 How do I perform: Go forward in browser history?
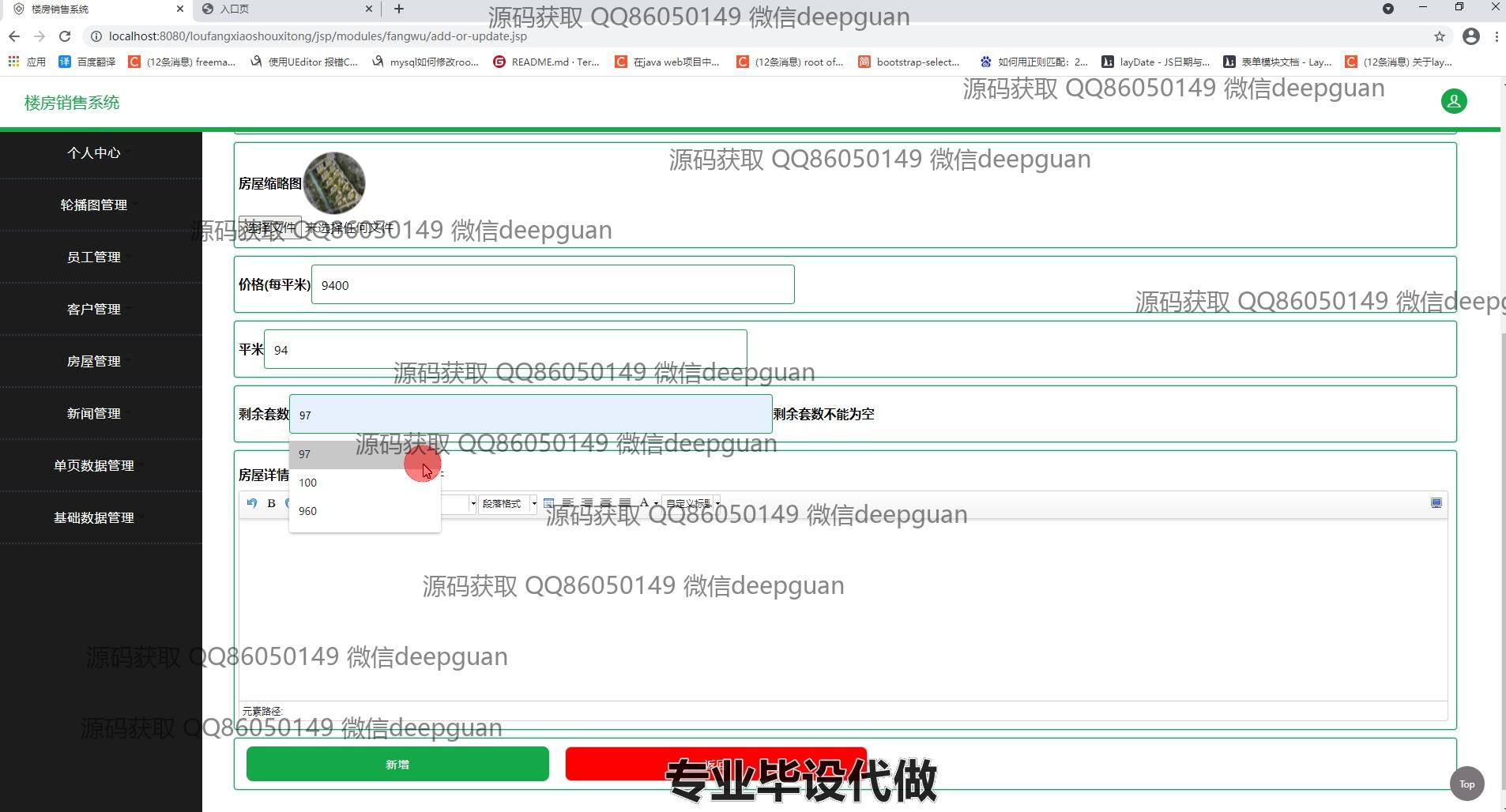pos(40,36)
